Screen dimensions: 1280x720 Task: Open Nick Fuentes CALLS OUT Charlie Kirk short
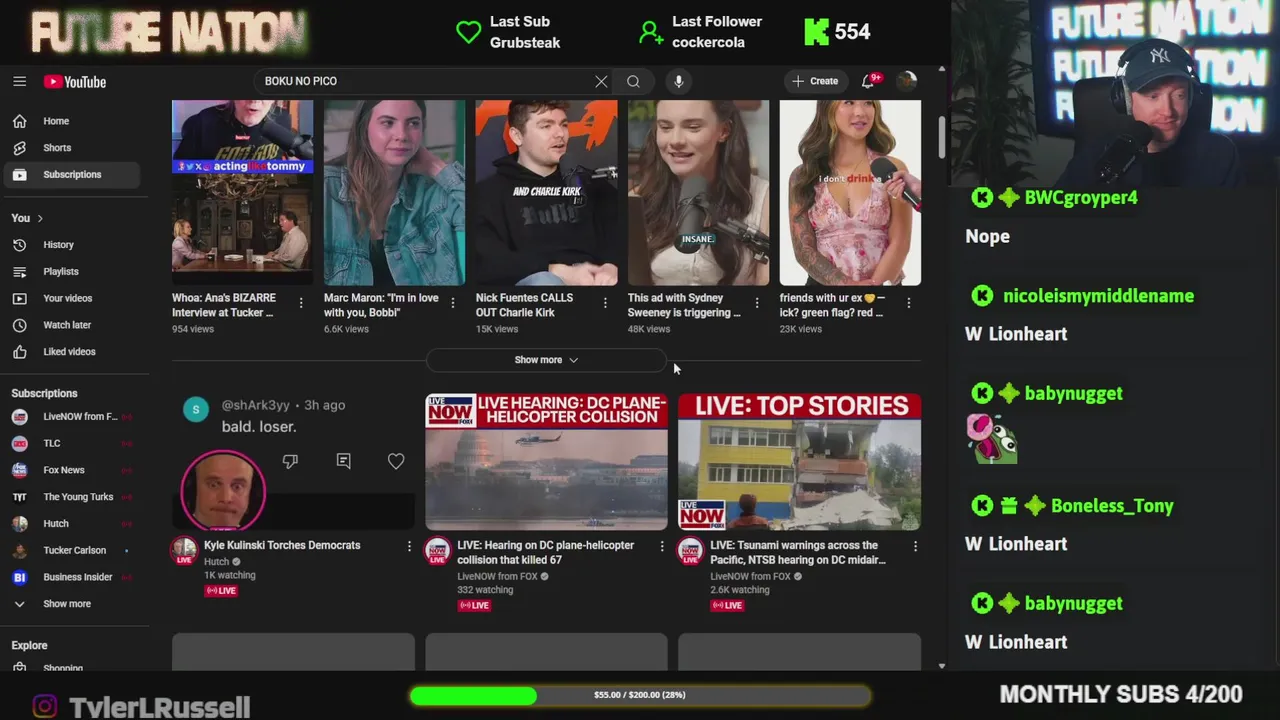(546, 192)
